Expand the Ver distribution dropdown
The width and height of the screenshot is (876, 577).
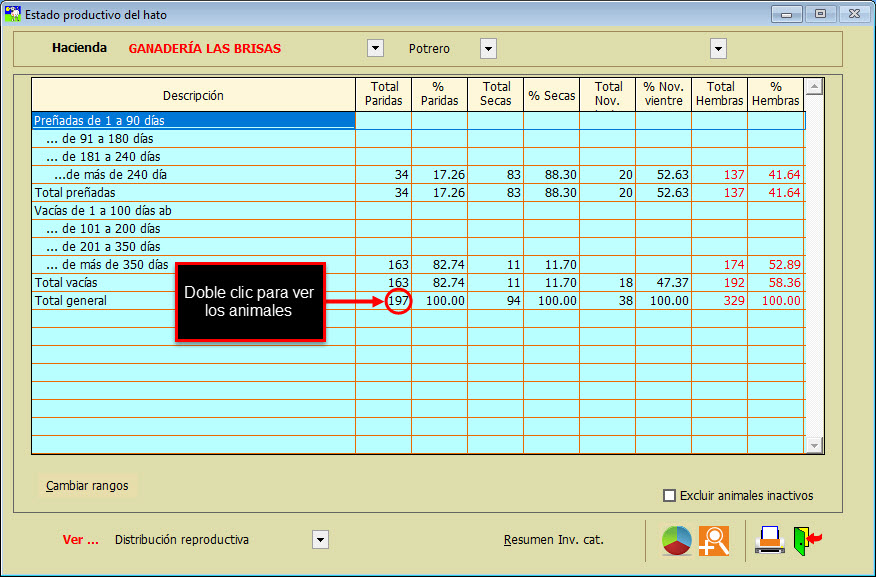pyautogui.click(x=320, y=540)
